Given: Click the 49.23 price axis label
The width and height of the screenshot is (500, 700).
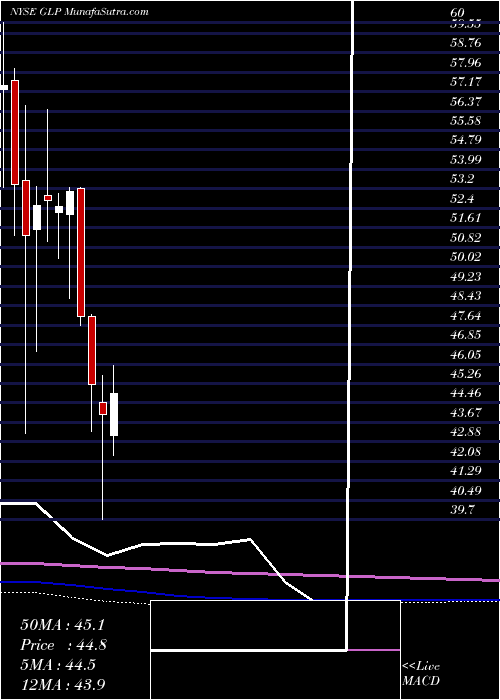Looking at the screenshot, I should tap(465, 277).
